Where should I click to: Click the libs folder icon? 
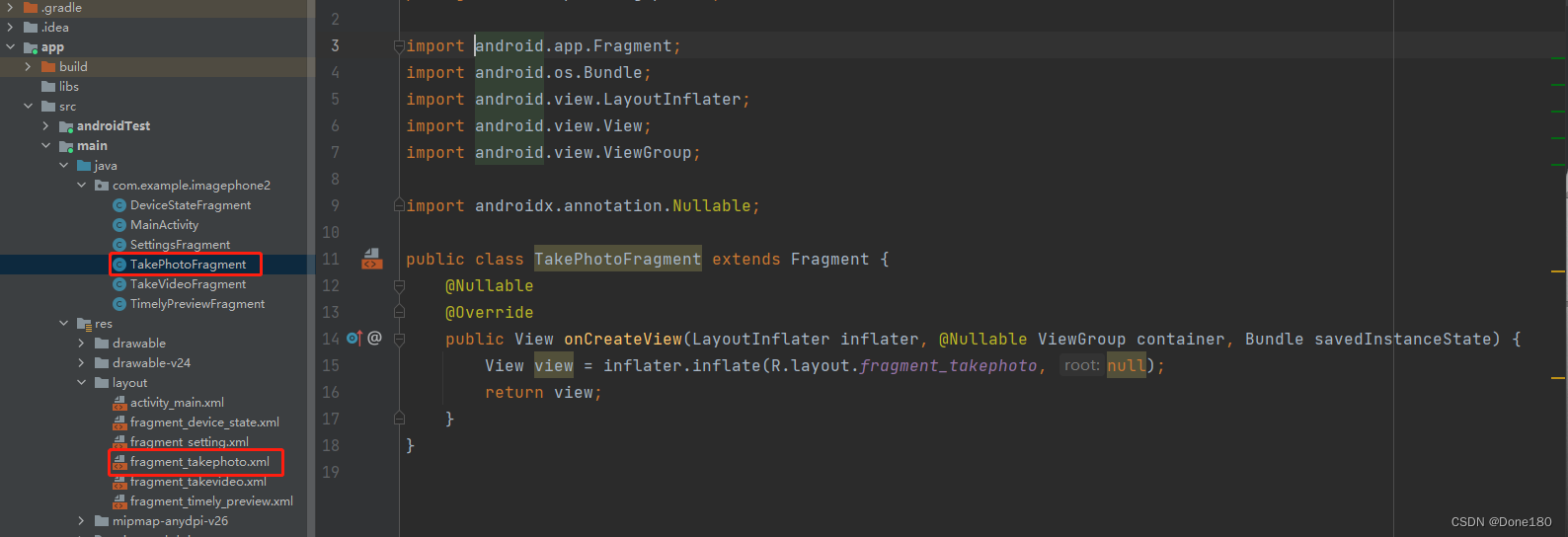coord(48,87)
